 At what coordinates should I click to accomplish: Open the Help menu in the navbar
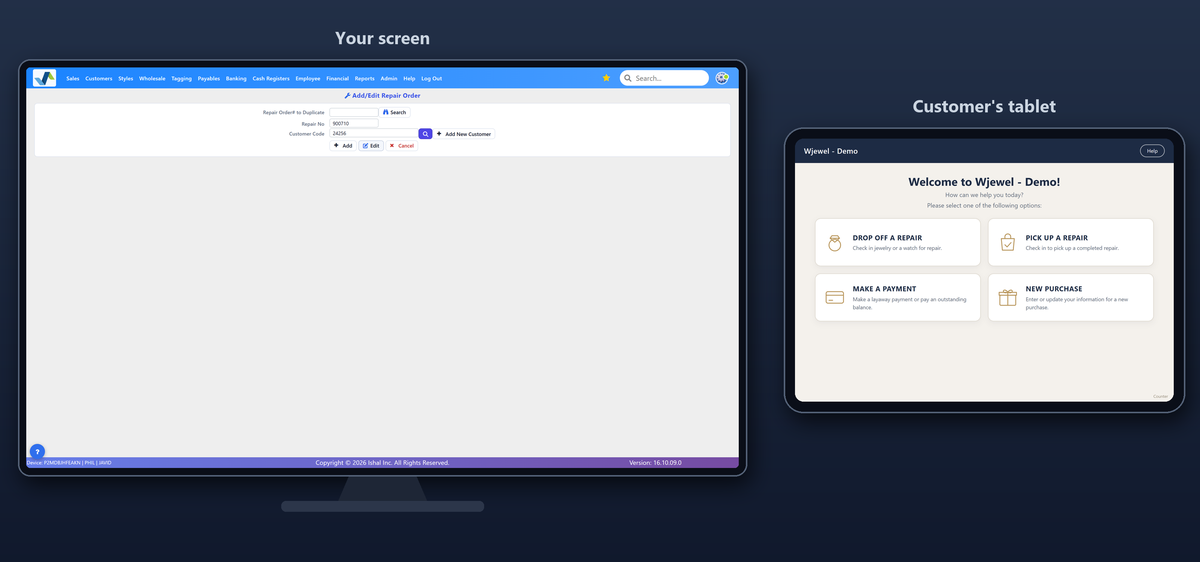click(409, 78)
